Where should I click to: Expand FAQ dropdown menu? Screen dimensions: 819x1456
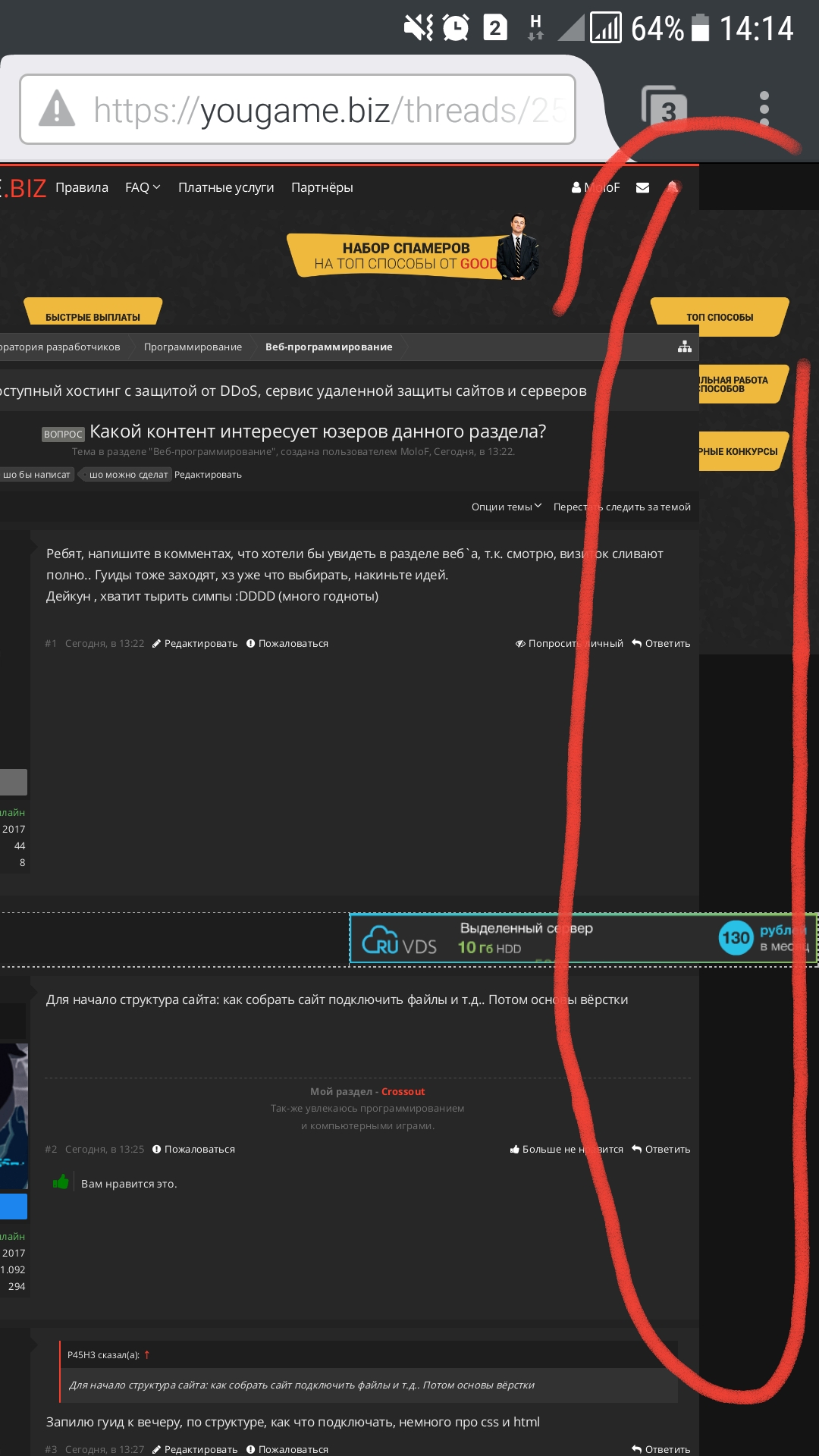click(x=143, y=187)
